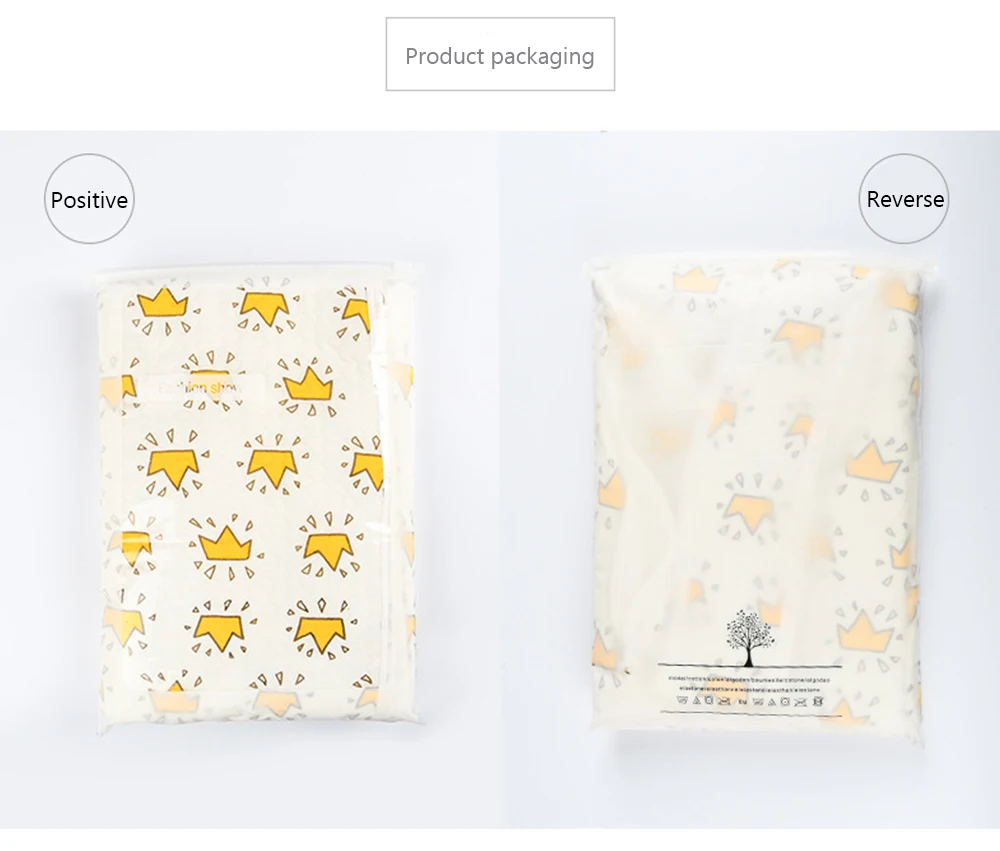Viewport: 1000px width, 851px height.
Task: Click the multilingual material text under the tree
Action: coord(749,684)
